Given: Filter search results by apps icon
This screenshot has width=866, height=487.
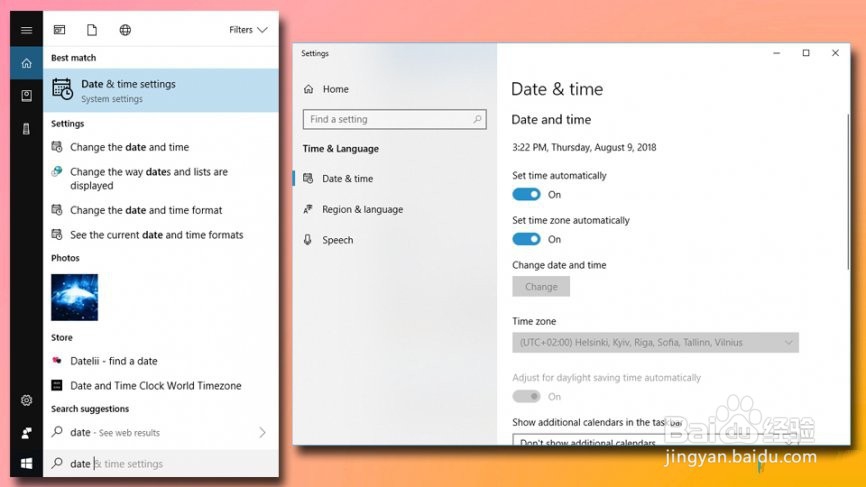Looking at the screenshot, I should coord(59,30).
